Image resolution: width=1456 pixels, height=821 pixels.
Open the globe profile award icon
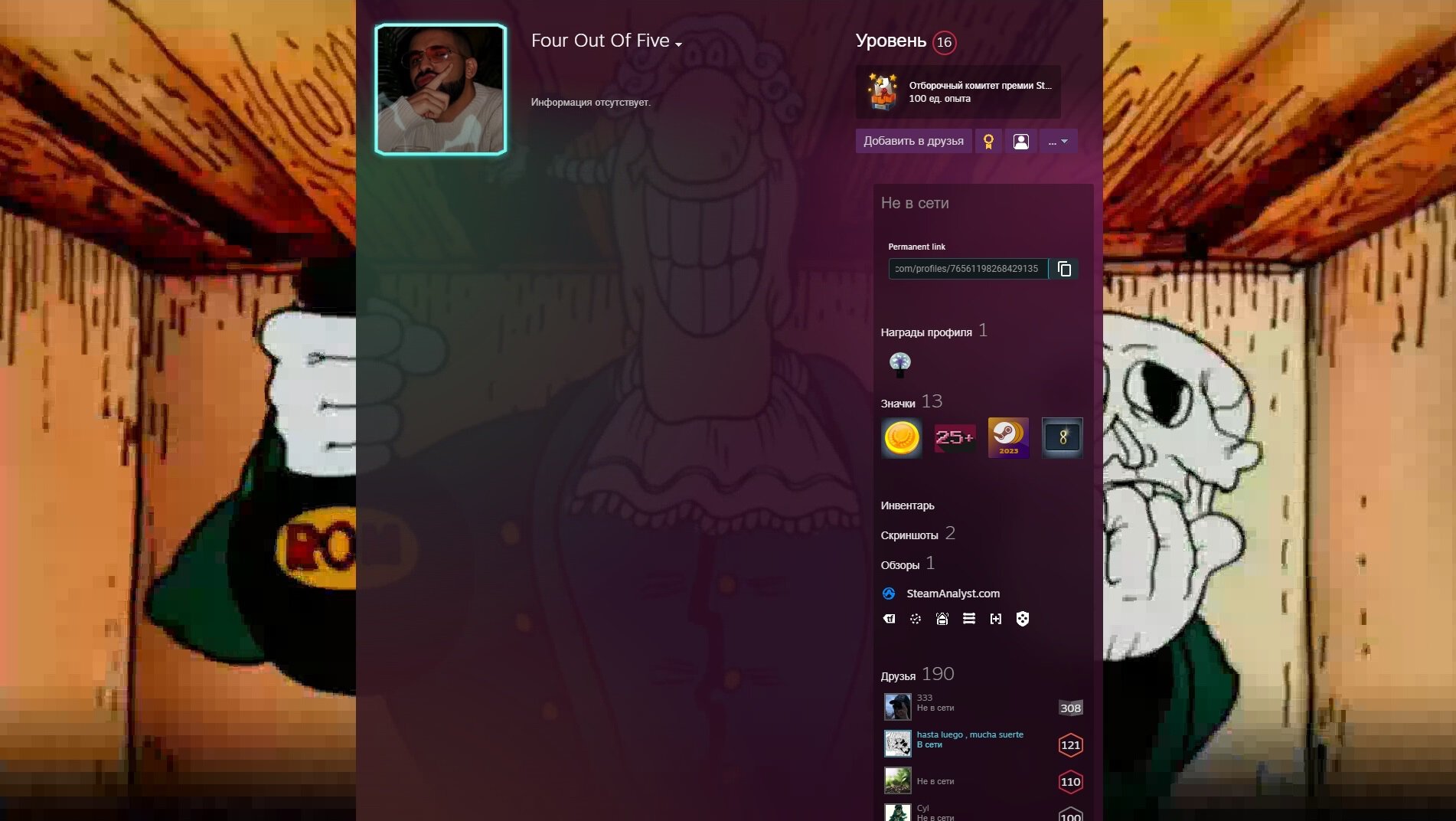click(900, 364)
